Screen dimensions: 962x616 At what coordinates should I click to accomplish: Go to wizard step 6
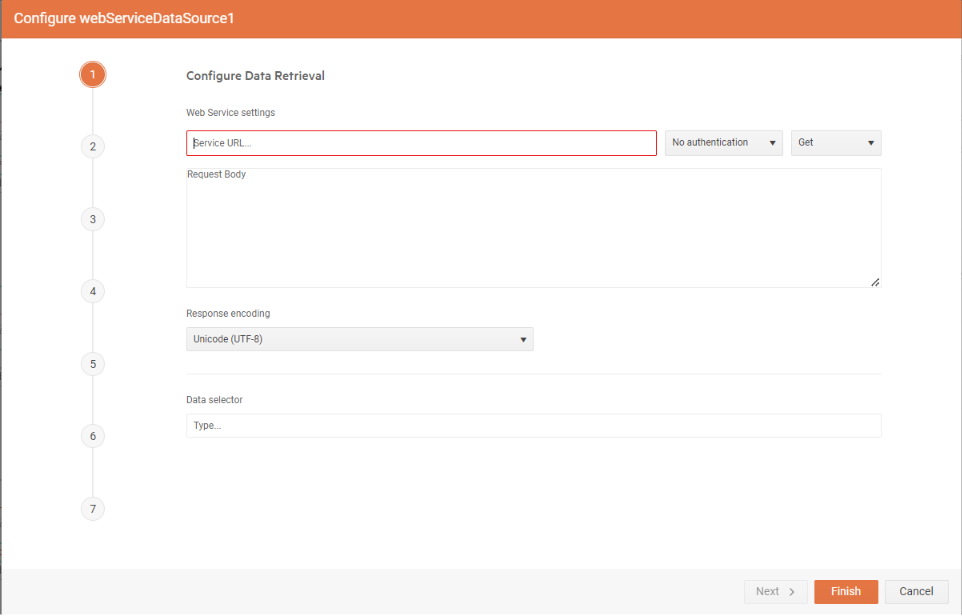click(92, 436)
